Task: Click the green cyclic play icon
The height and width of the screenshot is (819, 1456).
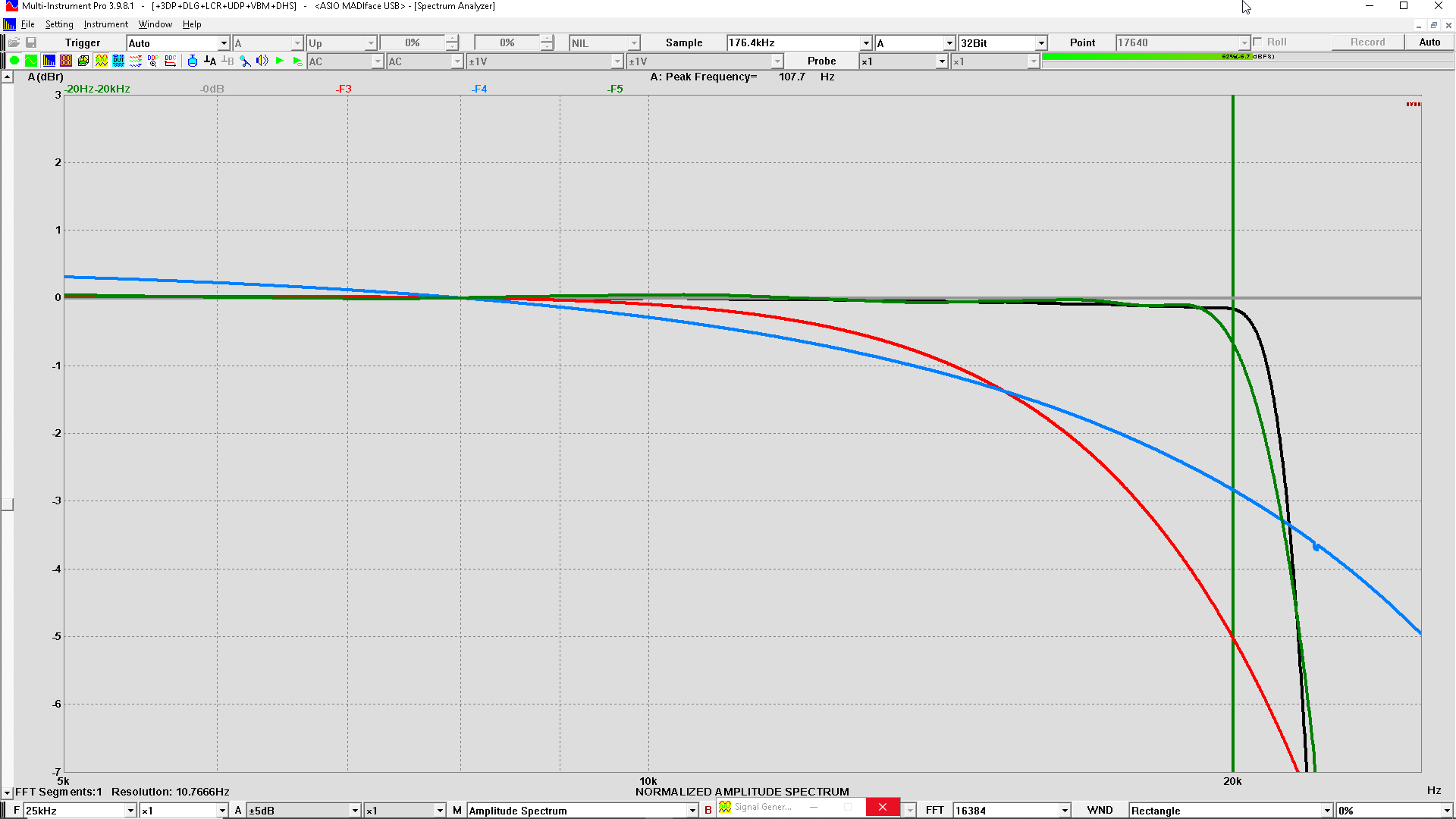Action: point(297,61)
